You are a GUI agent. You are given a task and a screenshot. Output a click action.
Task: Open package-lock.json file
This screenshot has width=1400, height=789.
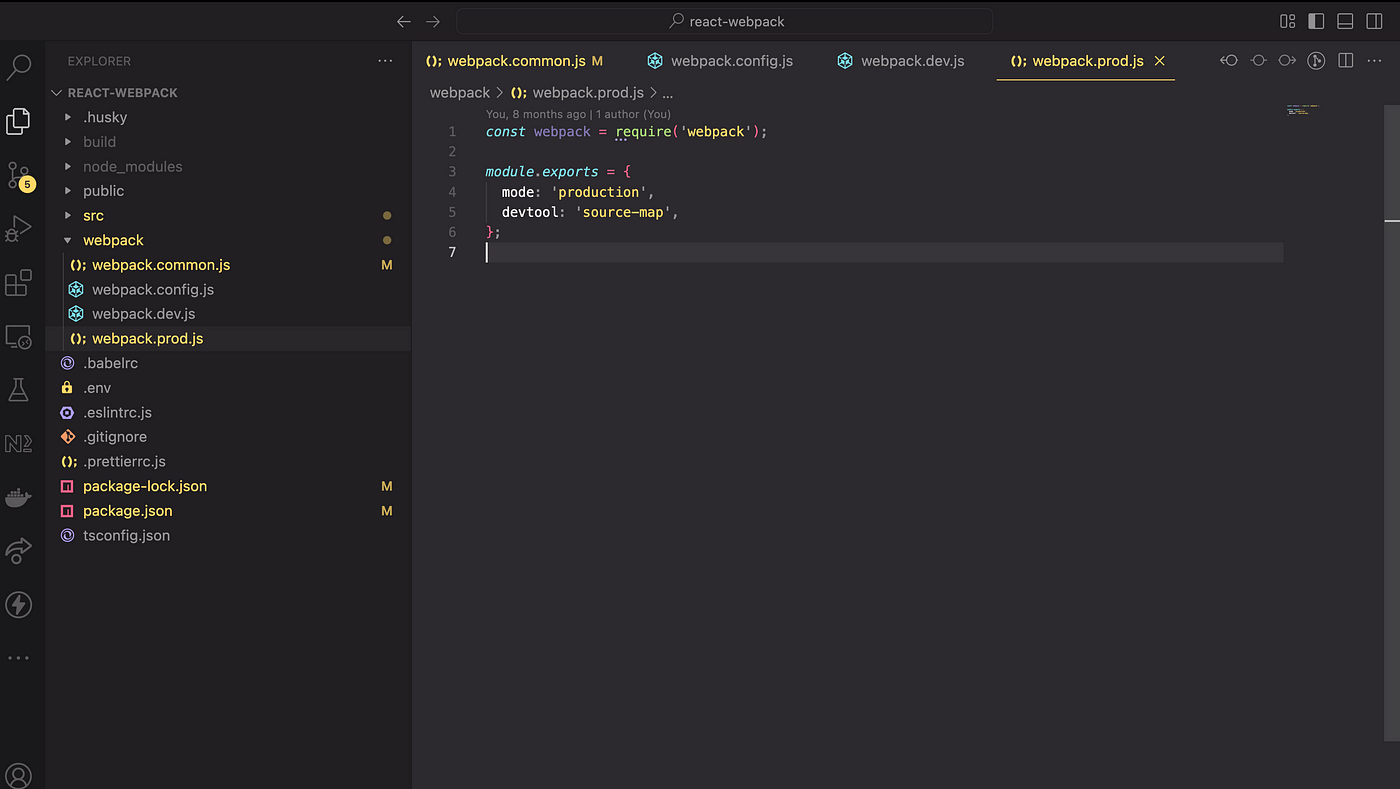tap(228, 486)
